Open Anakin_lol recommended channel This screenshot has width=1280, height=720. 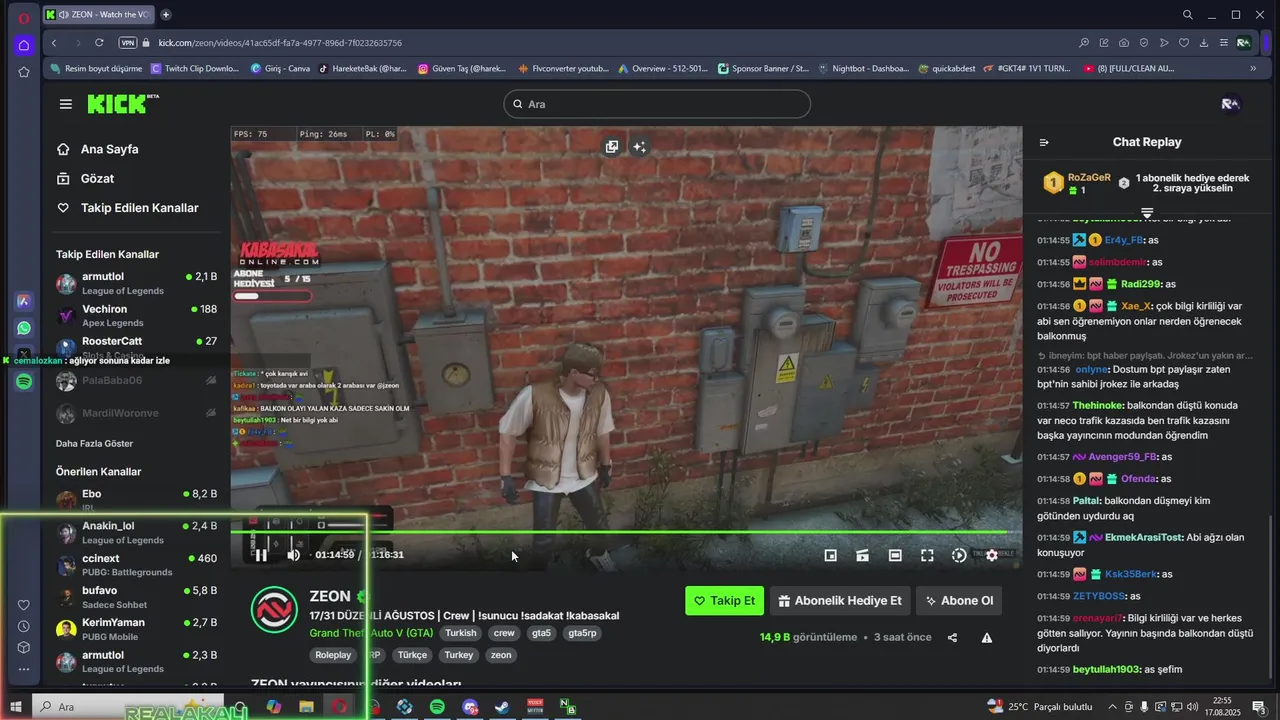coord(136,532)
